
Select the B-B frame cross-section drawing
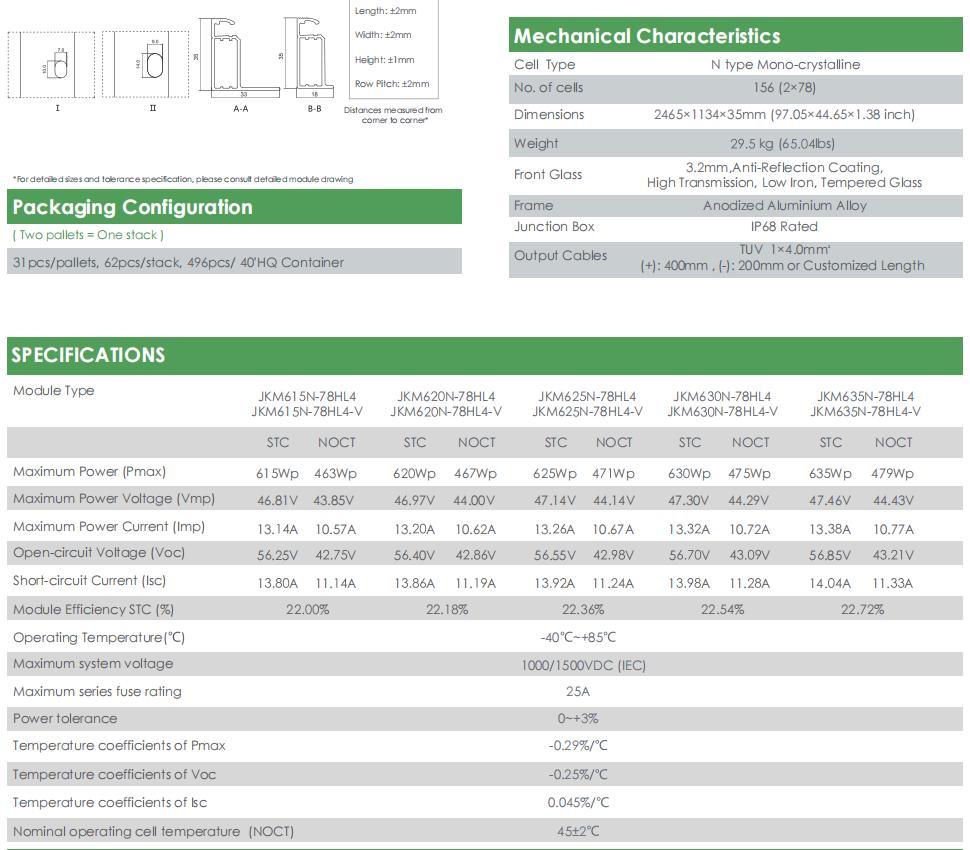click(x=312, y=58)
